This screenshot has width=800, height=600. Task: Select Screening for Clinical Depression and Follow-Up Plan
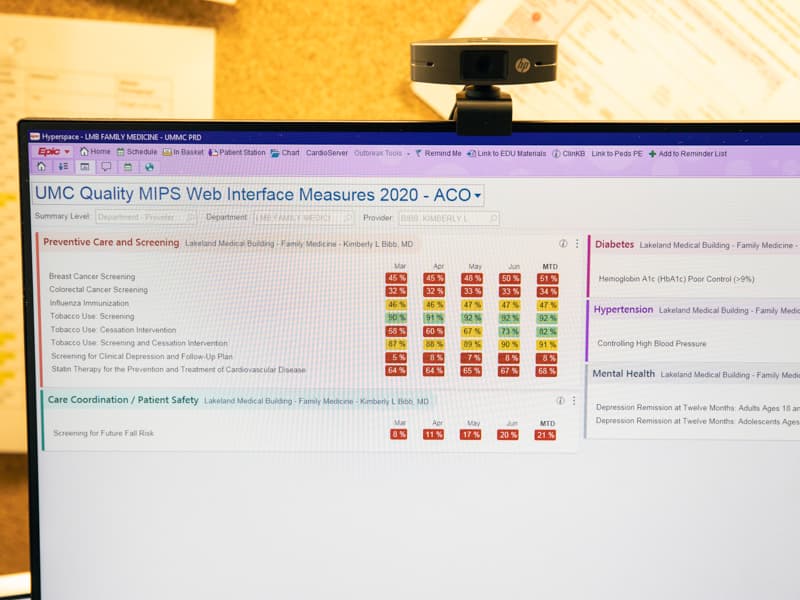click(x=141, y=356)
